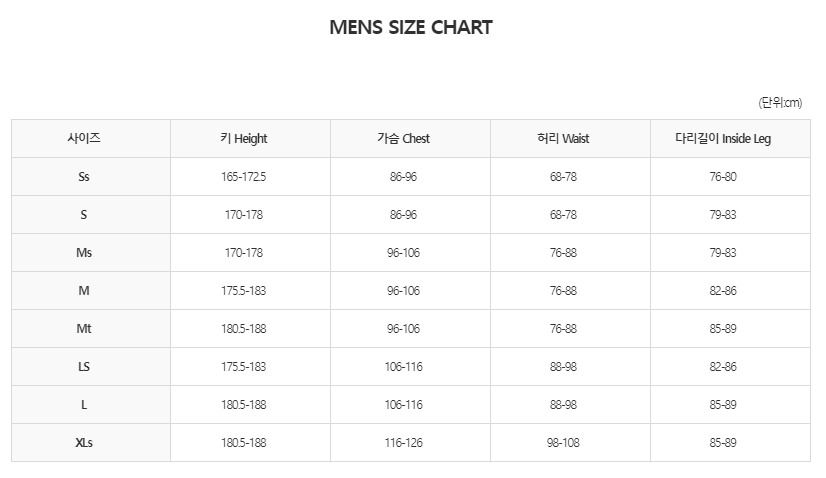This screenshot has width=826, height=478.
Task: Click the Ss size row label
Action: coord(84,177)
